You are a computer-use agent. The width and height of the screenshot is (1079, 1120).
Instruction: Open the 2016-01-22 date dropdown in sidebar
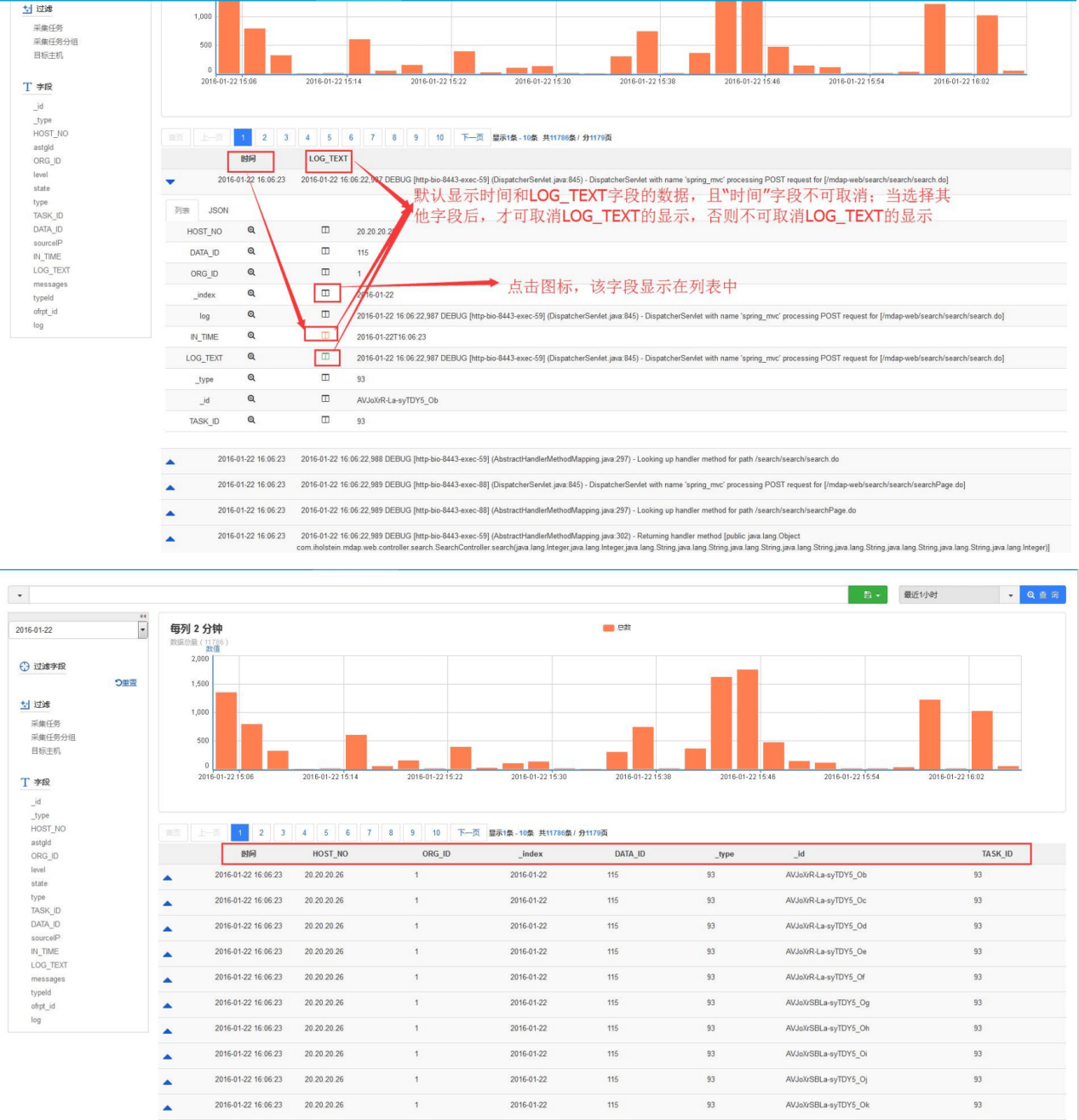point(142,630)
